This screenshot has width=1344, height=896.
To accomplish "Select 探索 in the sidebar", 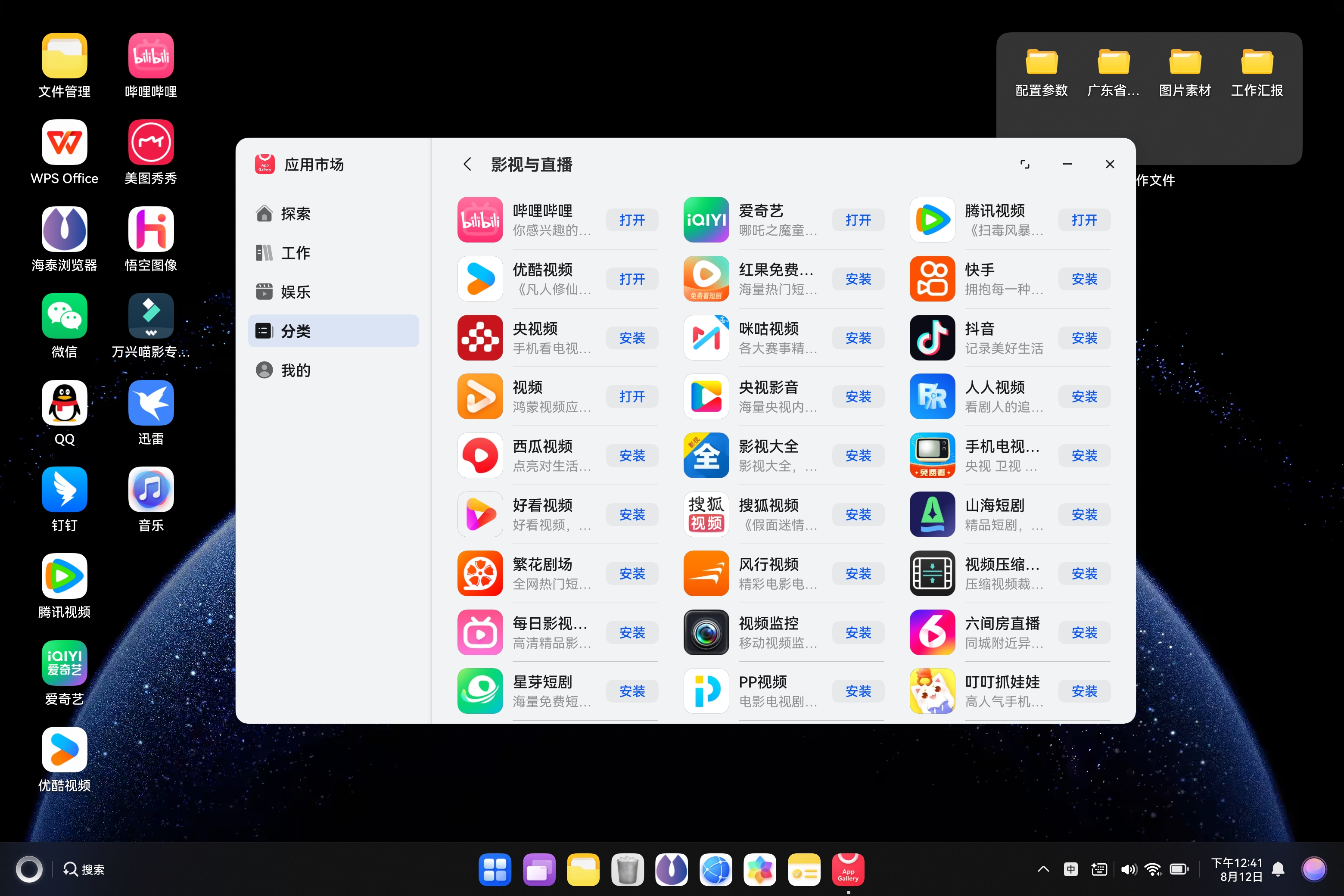I will pos(334,214).
